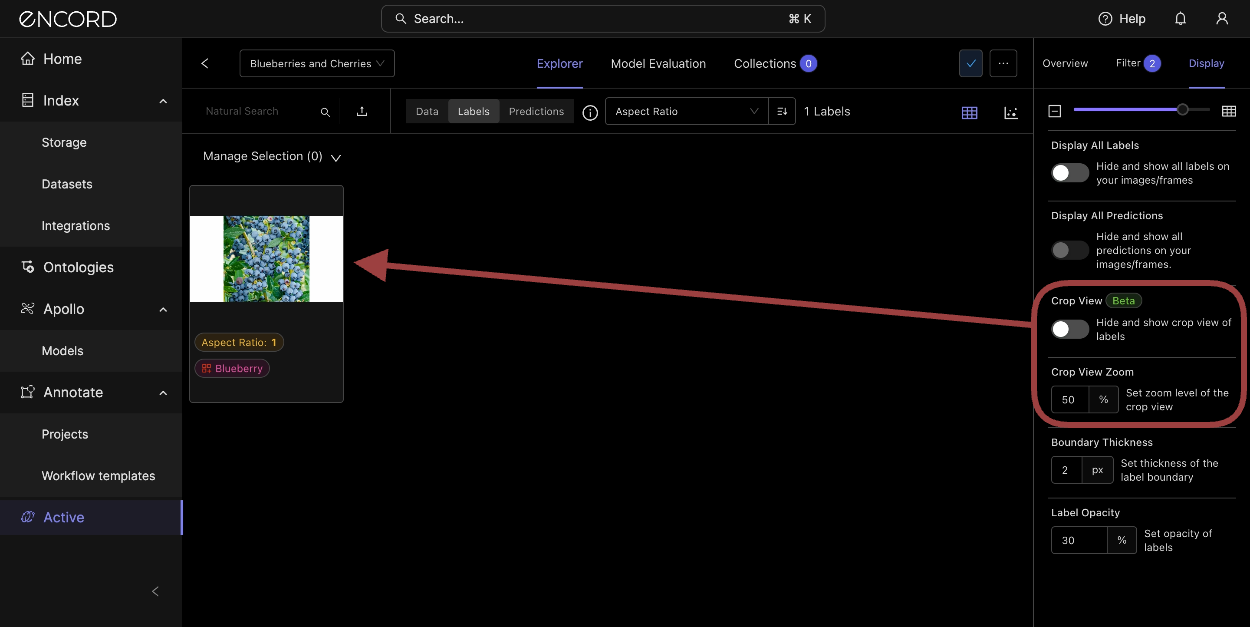The height and width of the screenshot is (627, 1250).
Task: Open the Help menu icon
Action: [1105, 19]
